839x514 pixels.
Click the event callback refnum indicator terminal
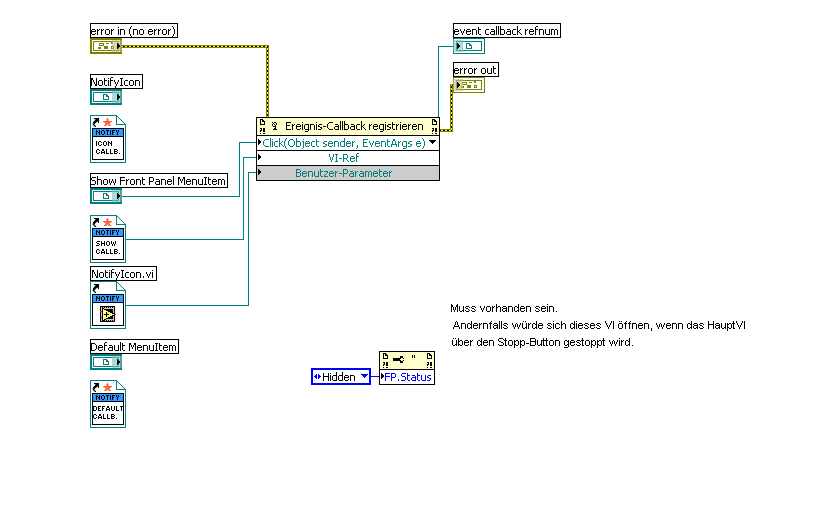pos(469,46)
